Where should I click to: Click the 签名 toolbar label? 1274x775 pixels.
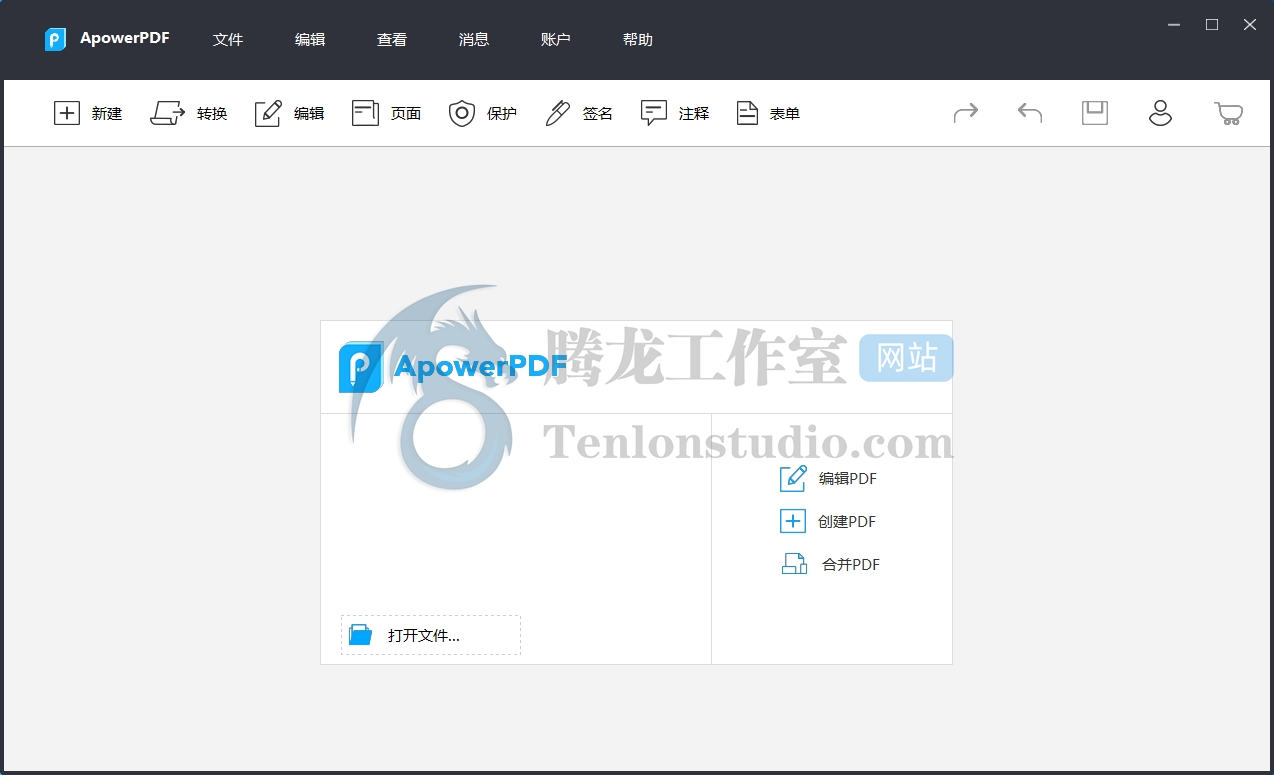[x=598, y=114]
